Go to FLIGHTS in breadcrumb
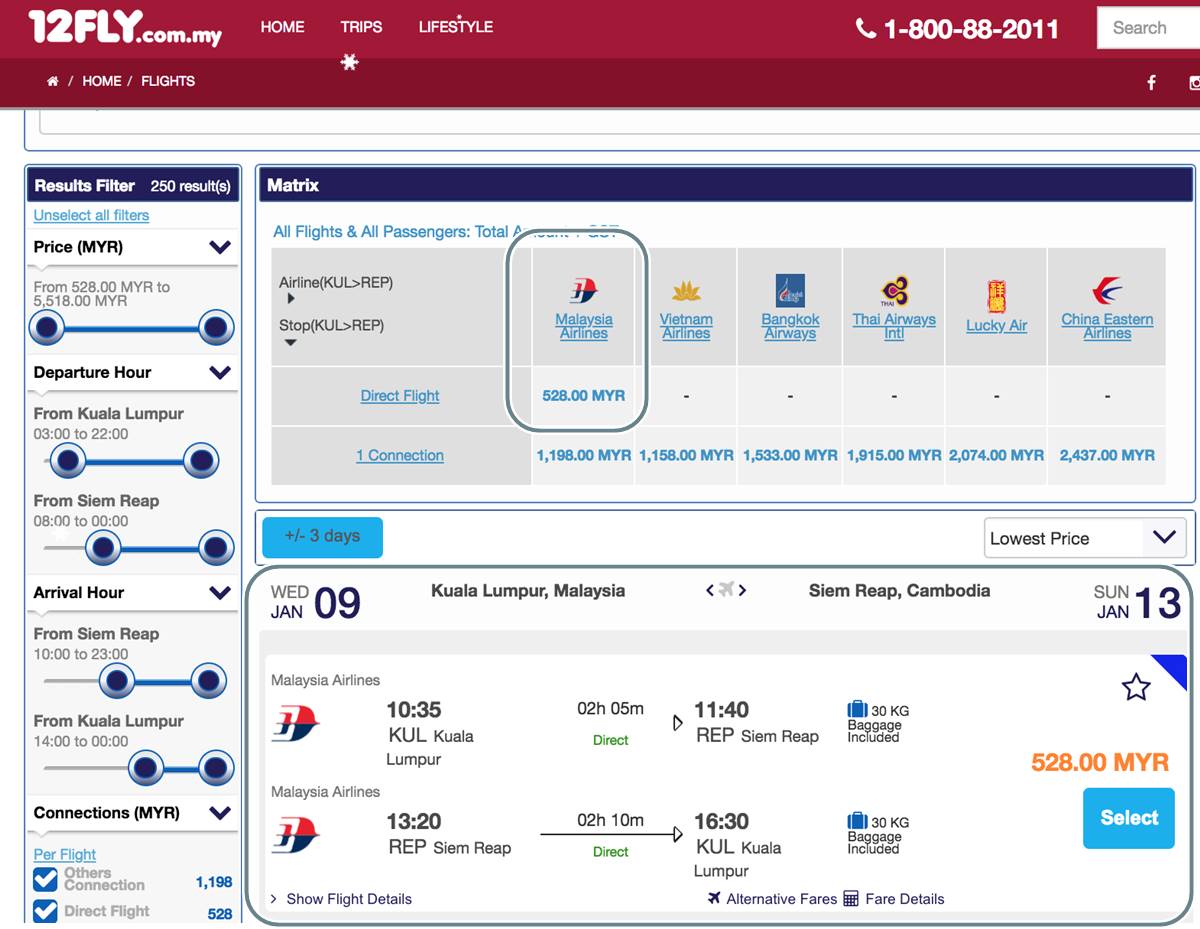1200x929 pixels. (x=168, y=81)
